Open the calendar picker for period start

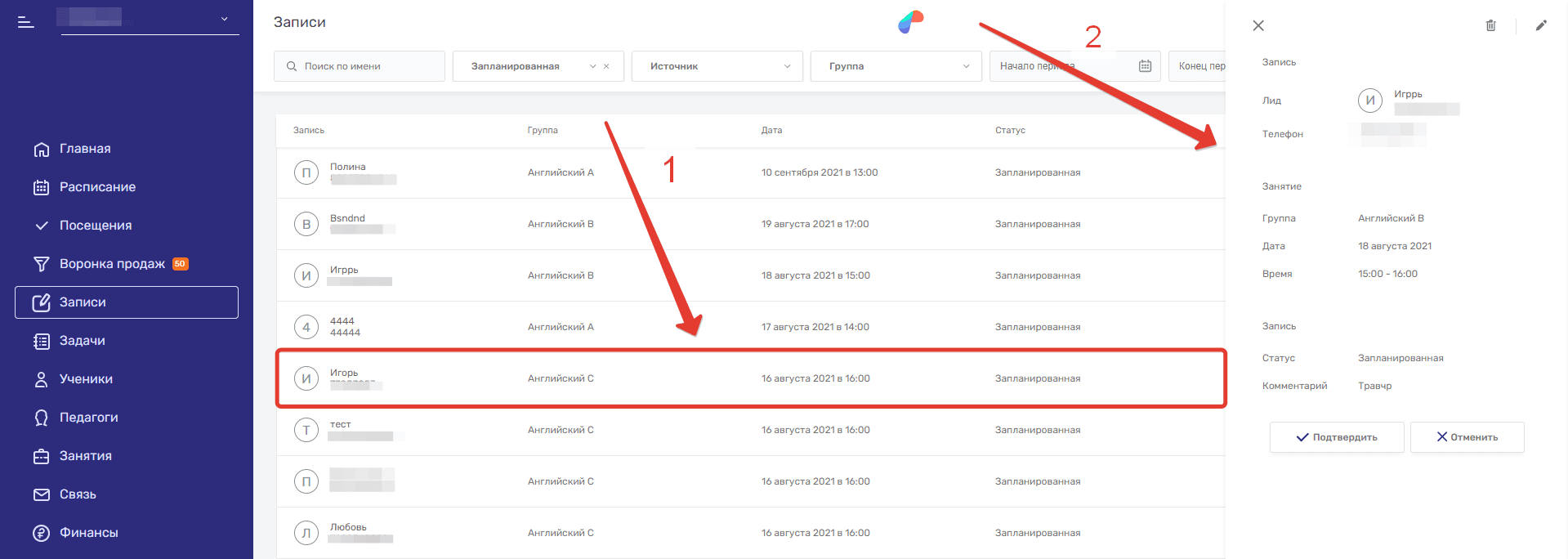pyautogui.click(x=1145, y=66)
